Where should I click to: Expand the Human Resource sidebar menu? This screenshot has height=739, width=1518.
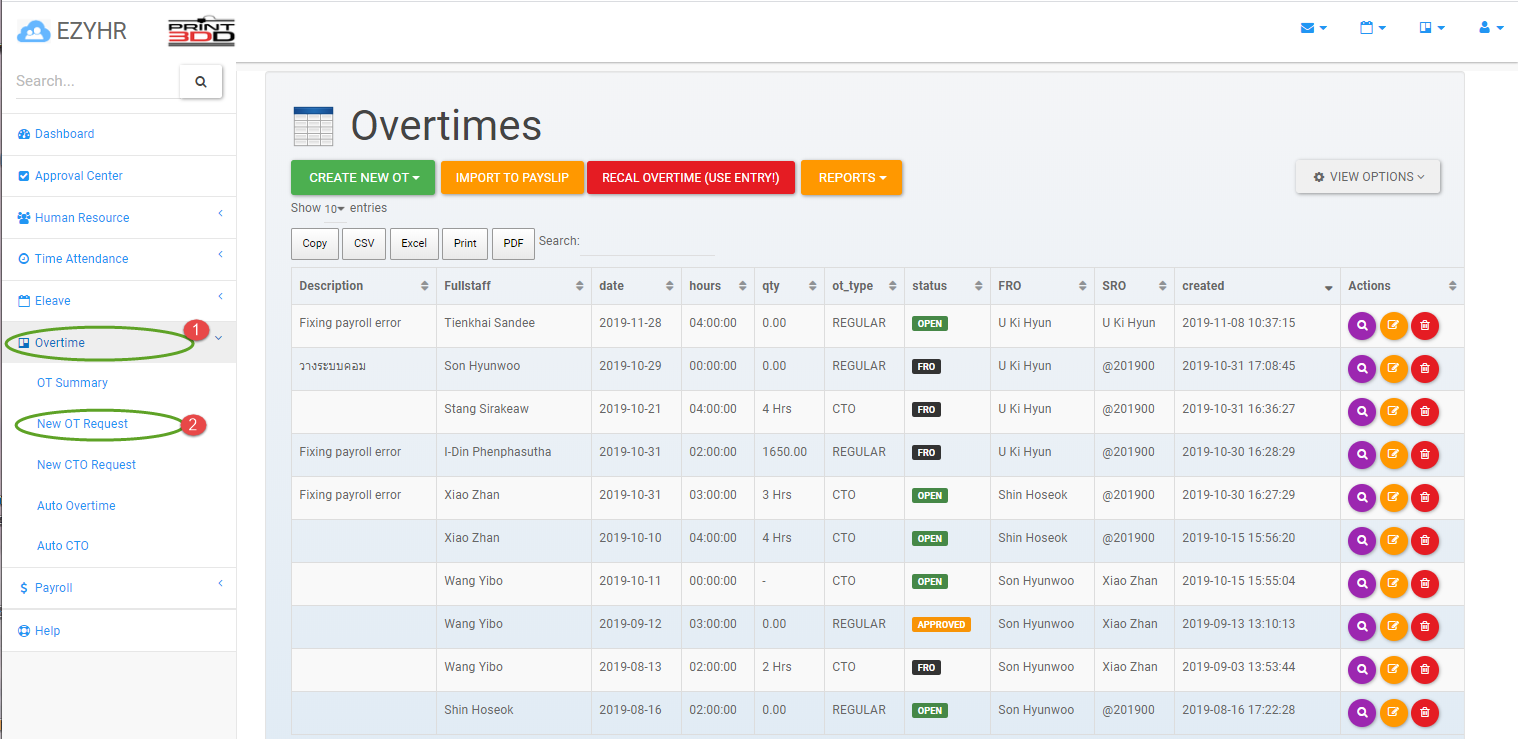(x=119, y=218)
